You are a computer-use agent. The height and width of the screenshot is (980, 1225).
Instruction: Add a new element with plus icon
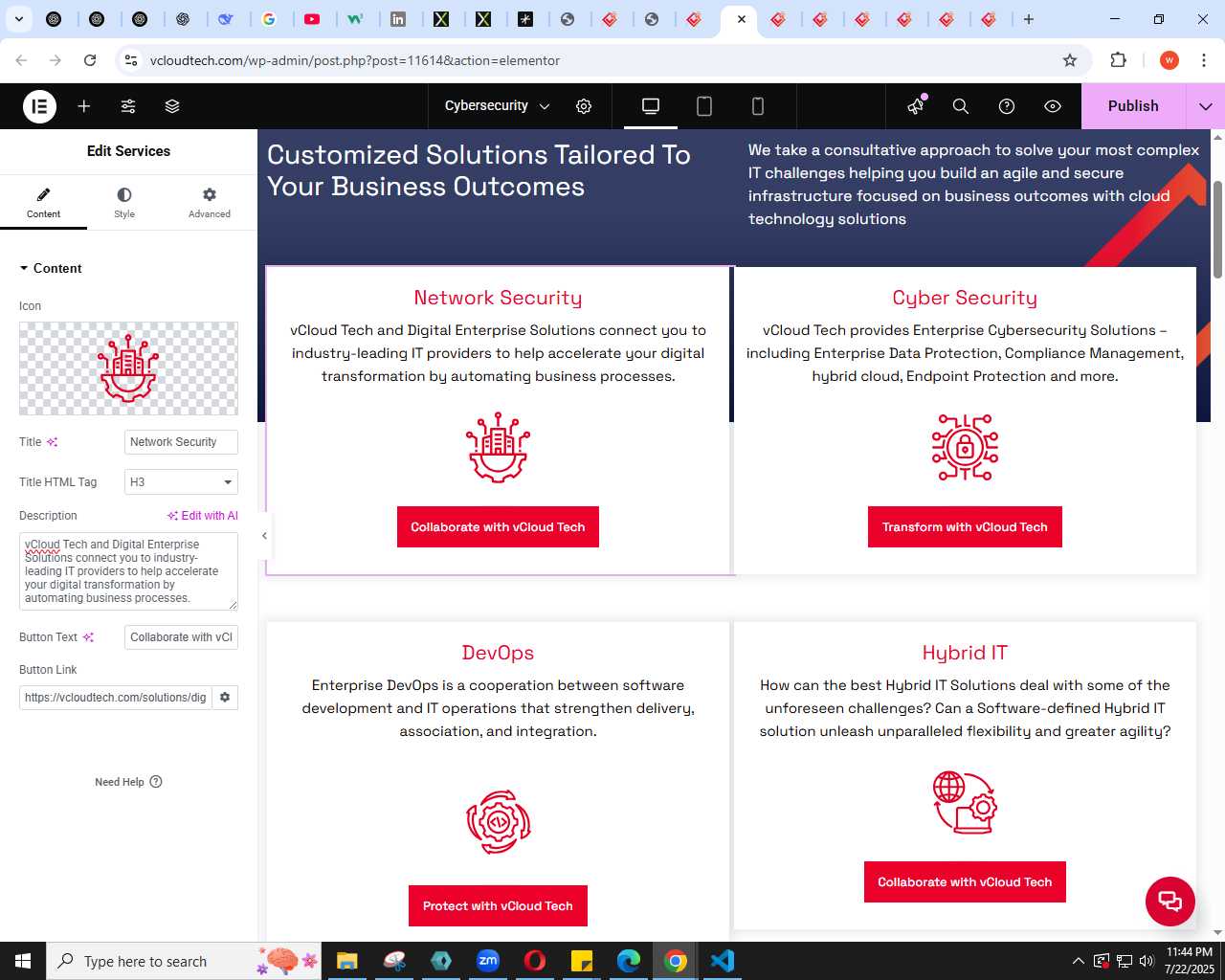coord(84,106)
